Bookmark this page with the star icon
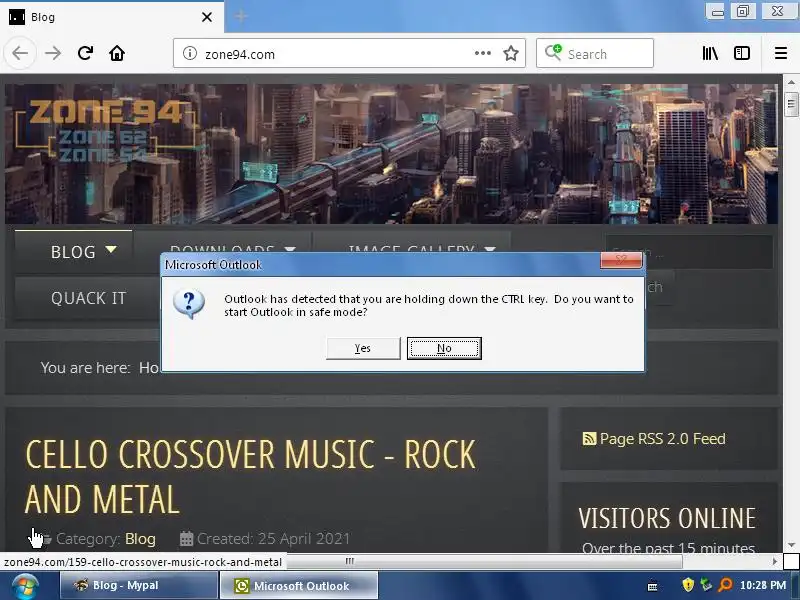 (511, 53)
